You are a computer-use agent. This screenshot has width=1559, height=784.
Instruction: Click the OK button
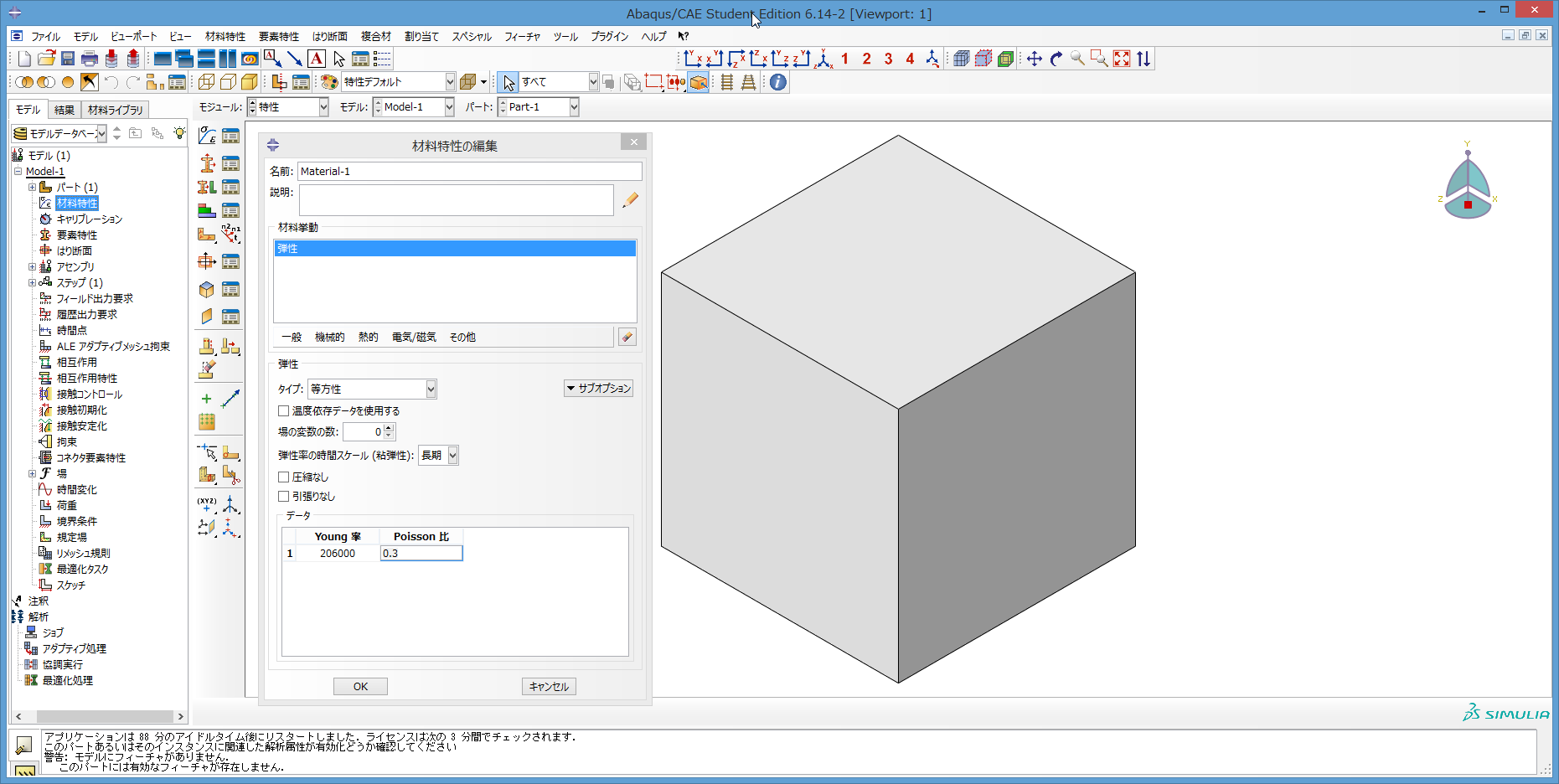[x=360, y=687]
